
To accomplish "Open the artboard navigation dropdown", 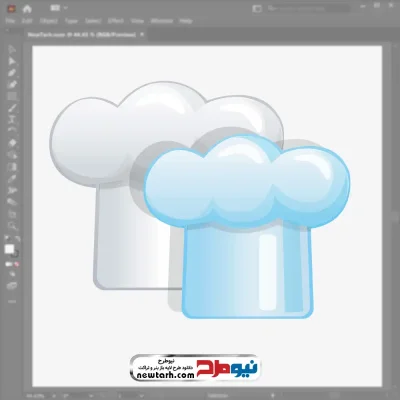I will click(x=141, y=396).
